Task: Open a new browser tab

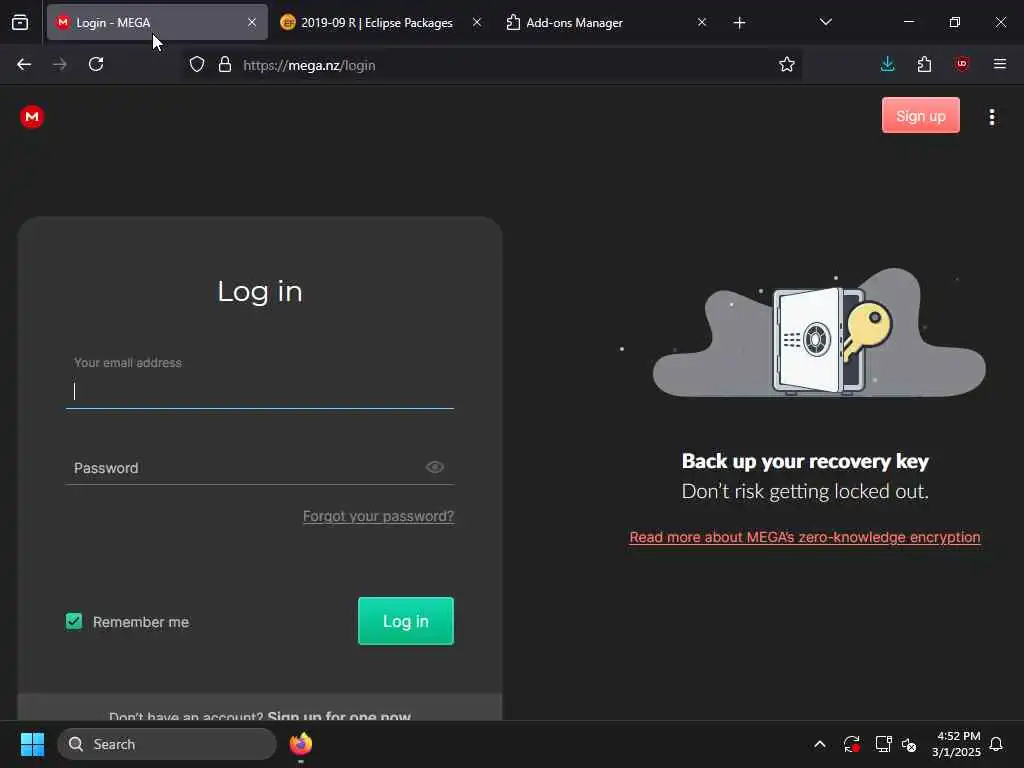Action: click(739, 23)
